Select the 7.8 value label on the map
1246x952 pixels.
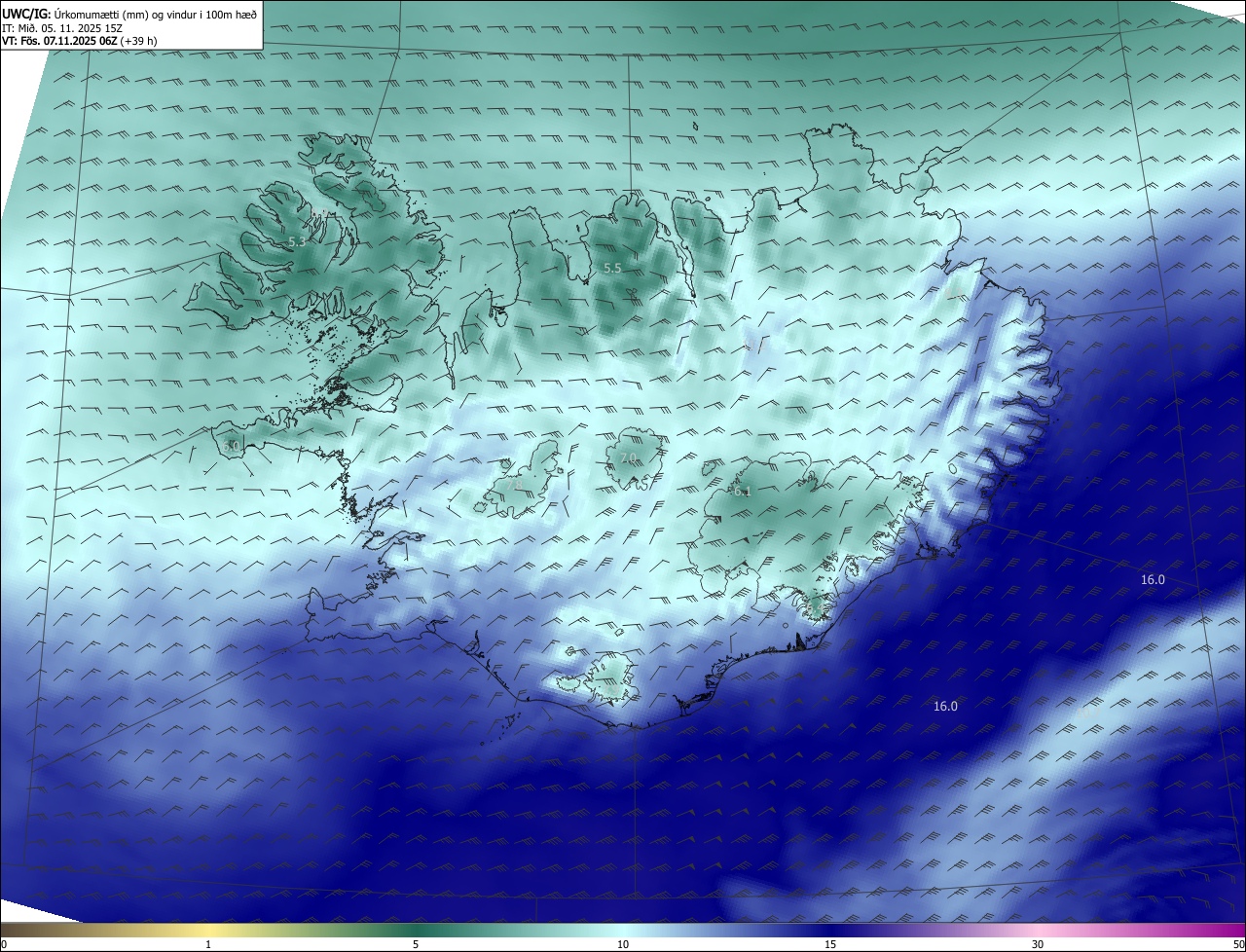[x=515, y=484]
